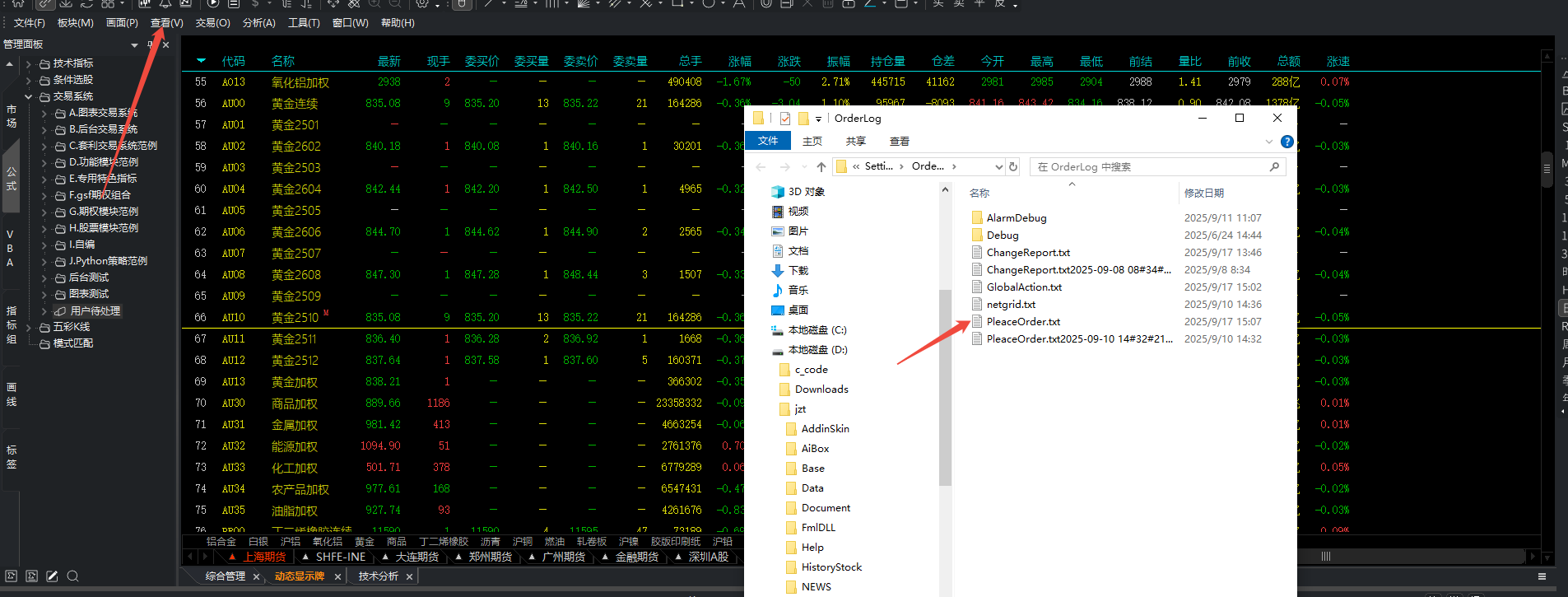Open the 交易(O) menu
The height and width of the screenshot is (597, 1568).
click(x=212, y=23)
